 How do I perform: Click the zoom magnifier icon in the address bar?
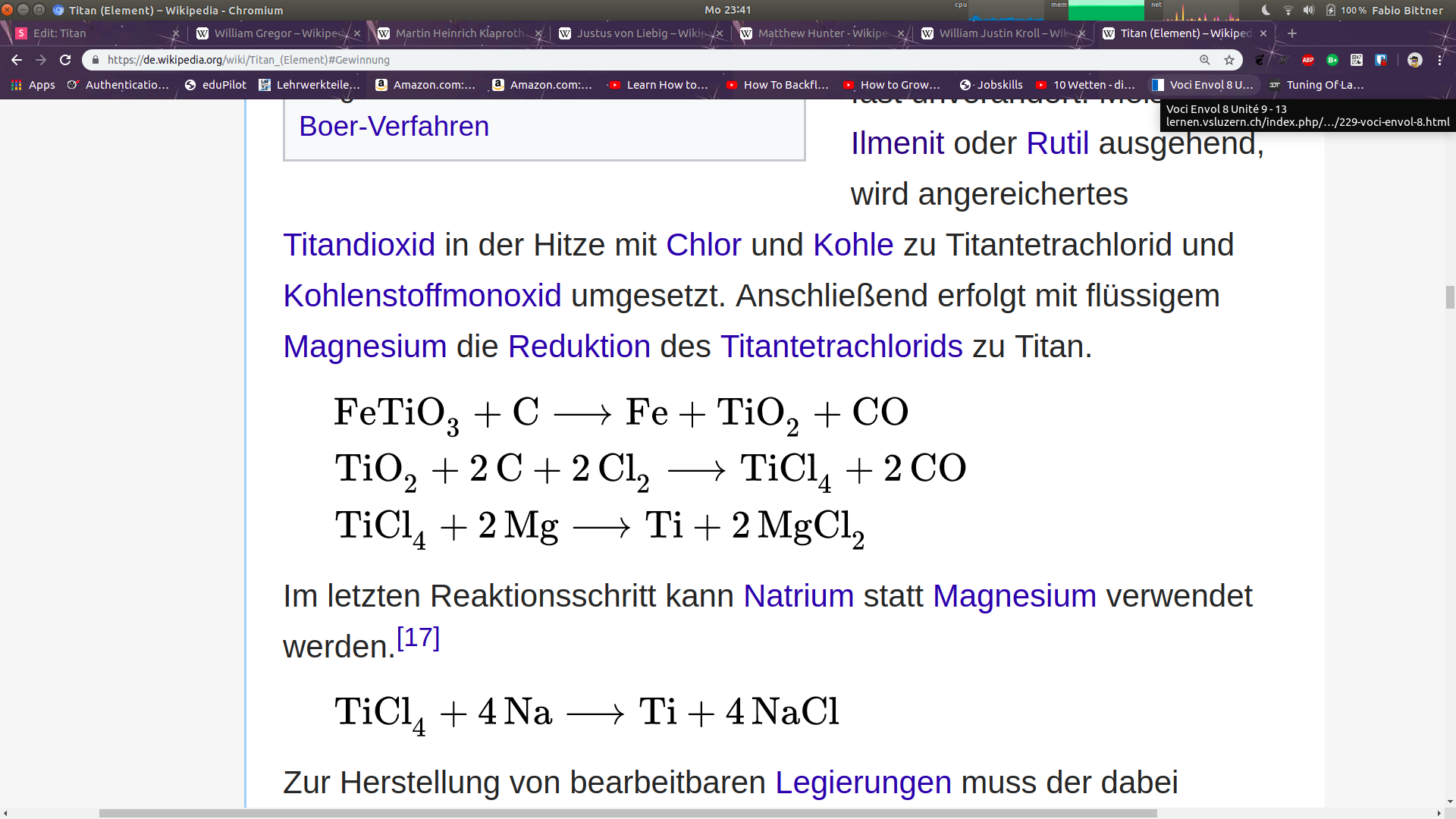(1205, 60)
